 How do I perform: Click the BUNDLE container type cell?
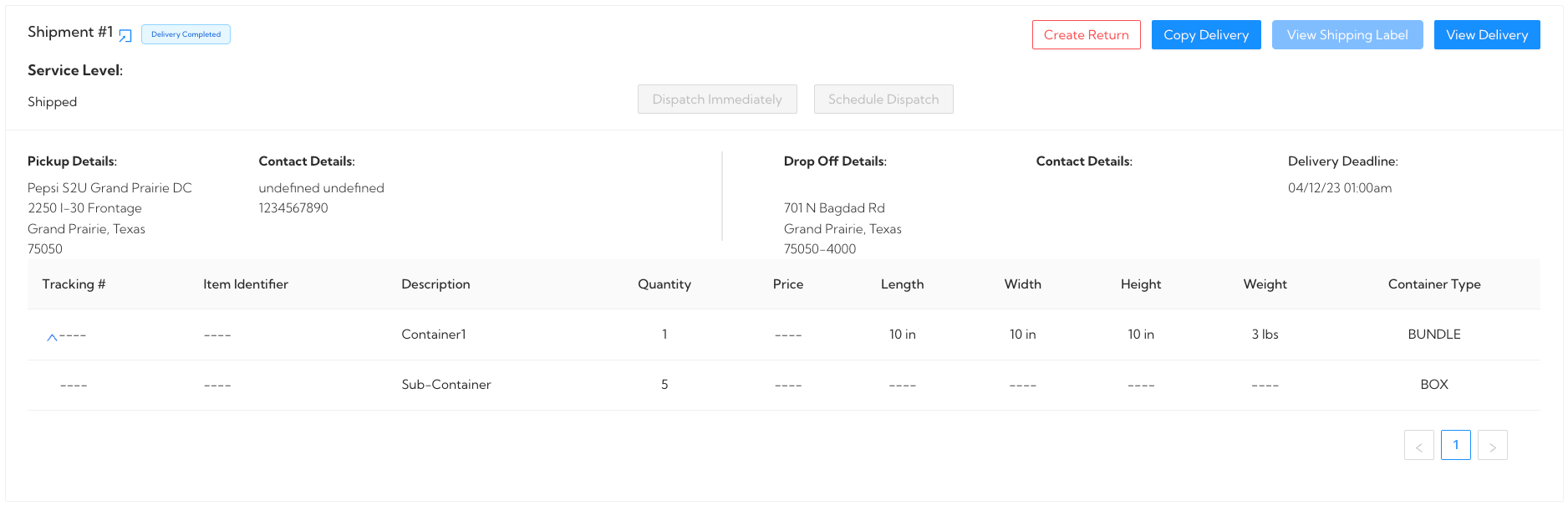[x=1433, y=335]
